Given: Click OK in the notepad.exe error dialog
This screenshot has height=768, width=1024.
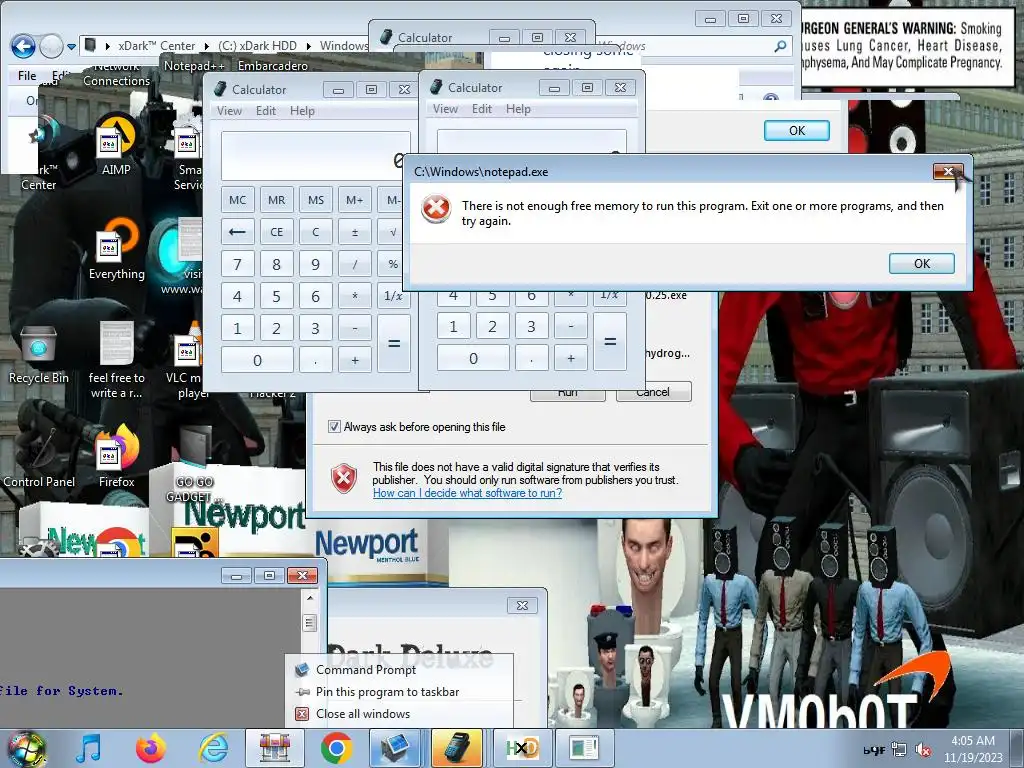Looking at the screenshot, I should [x=921, y=263].
